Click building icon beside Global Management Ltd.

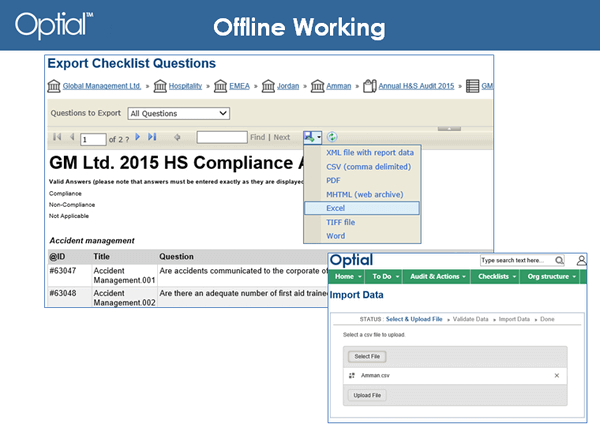(x=54, y=86)
